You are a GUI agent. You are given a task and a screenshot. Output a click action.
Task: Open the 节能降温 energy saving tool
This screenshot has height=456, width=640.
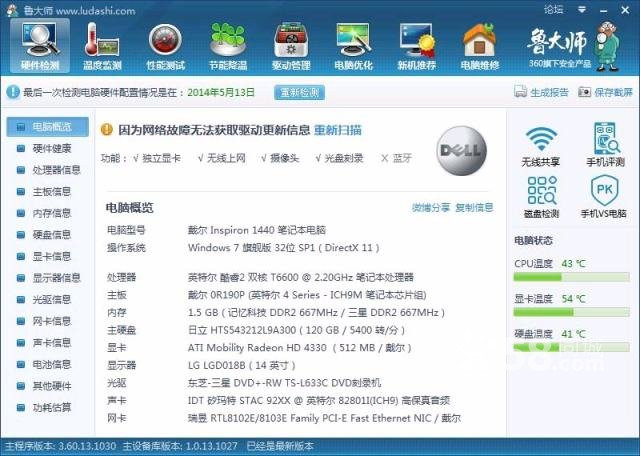click(228, 46)
